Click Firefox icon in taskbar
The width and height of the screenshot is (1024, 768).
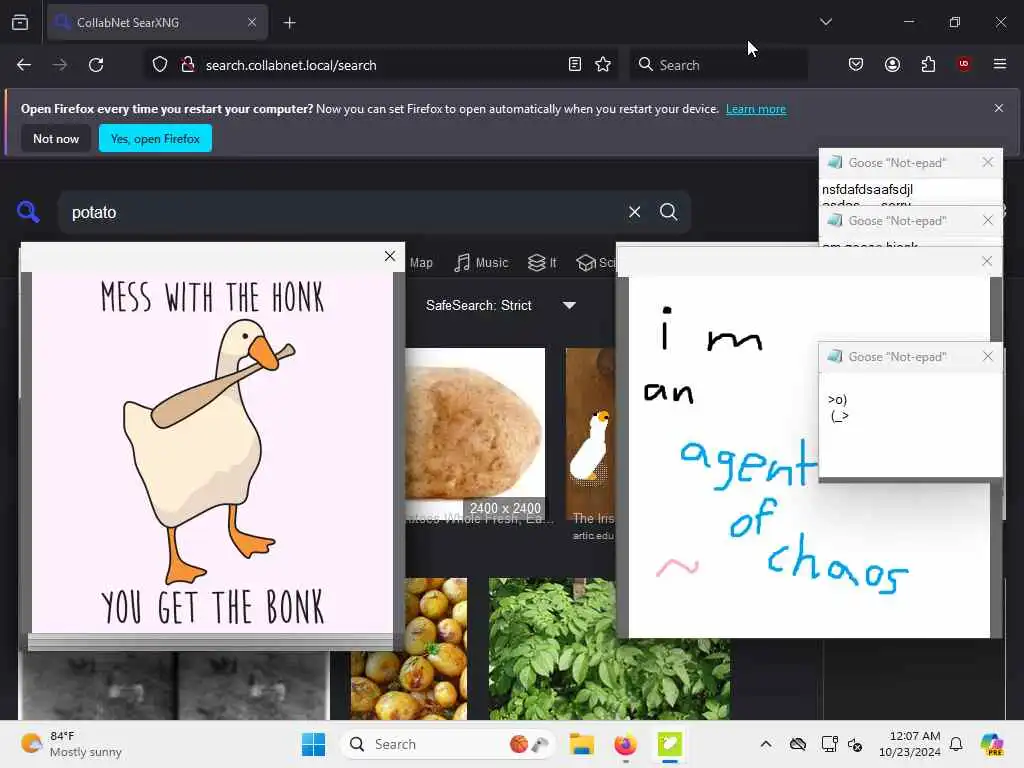pos(625,744)
